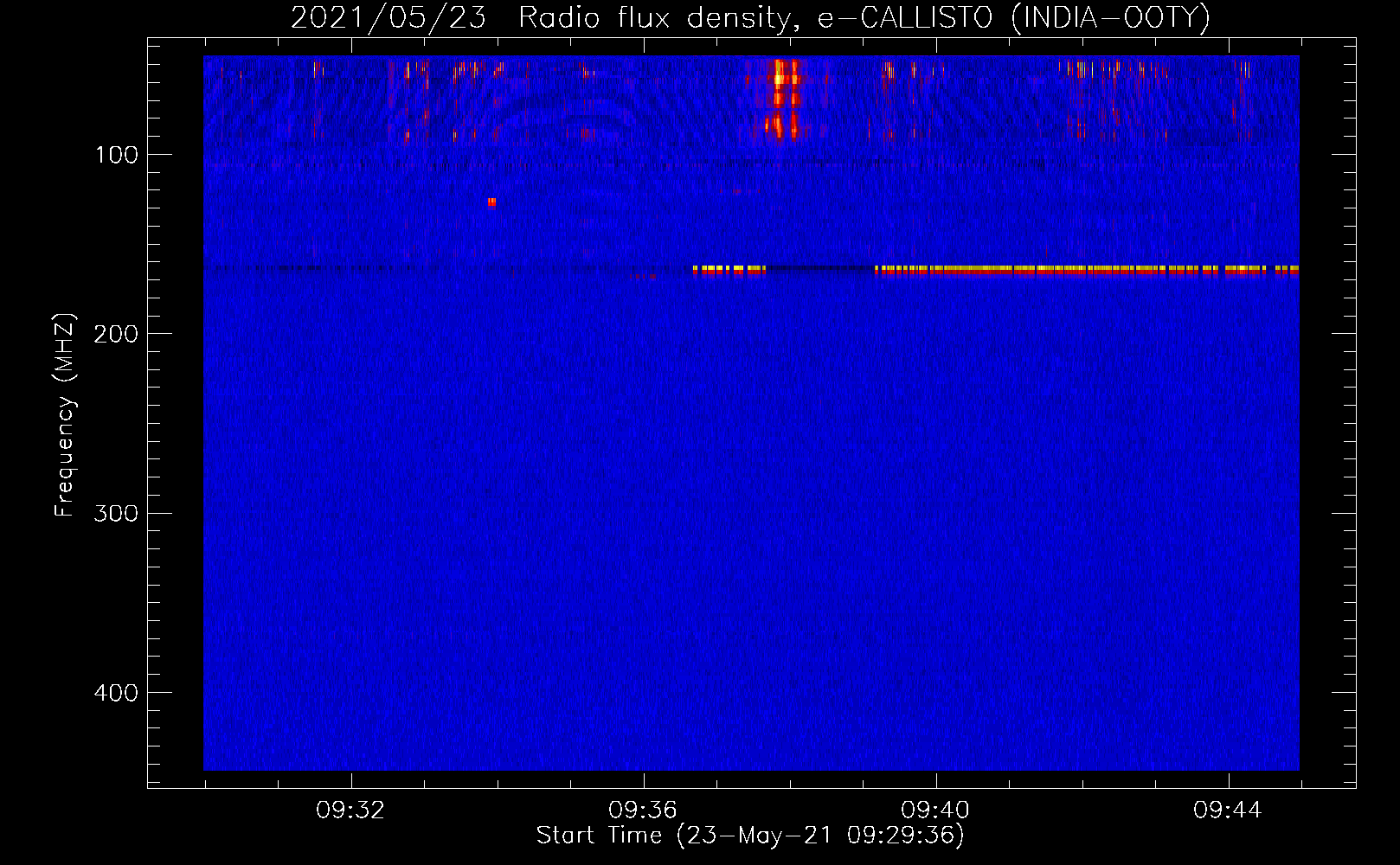
Task: Click the 400 MHz frequency tick label
Action: point(116,693)
